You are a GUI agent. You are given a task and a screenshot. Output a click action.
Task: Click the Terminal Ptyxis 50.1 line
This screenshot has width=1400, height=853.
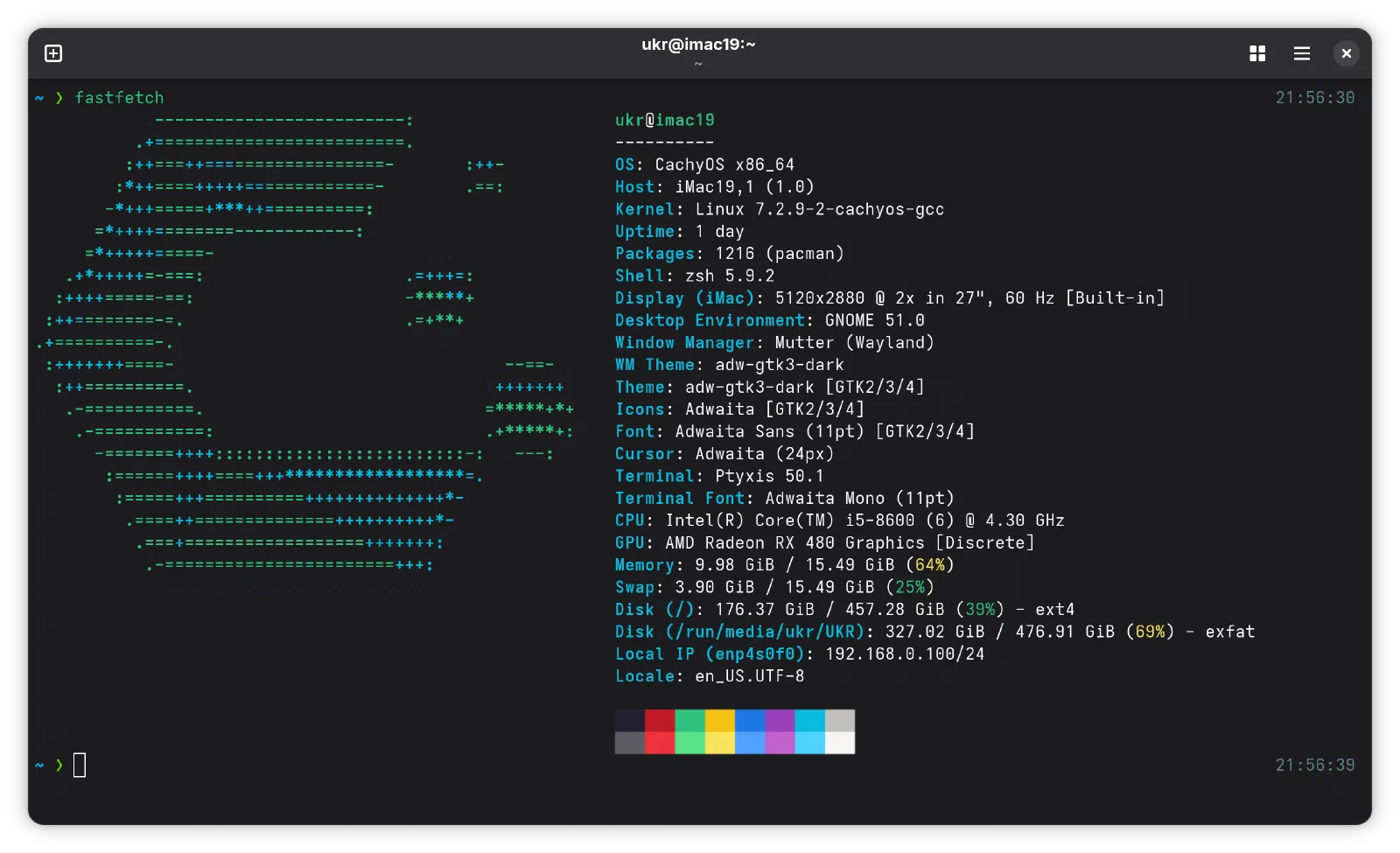(x=719, y=476)
